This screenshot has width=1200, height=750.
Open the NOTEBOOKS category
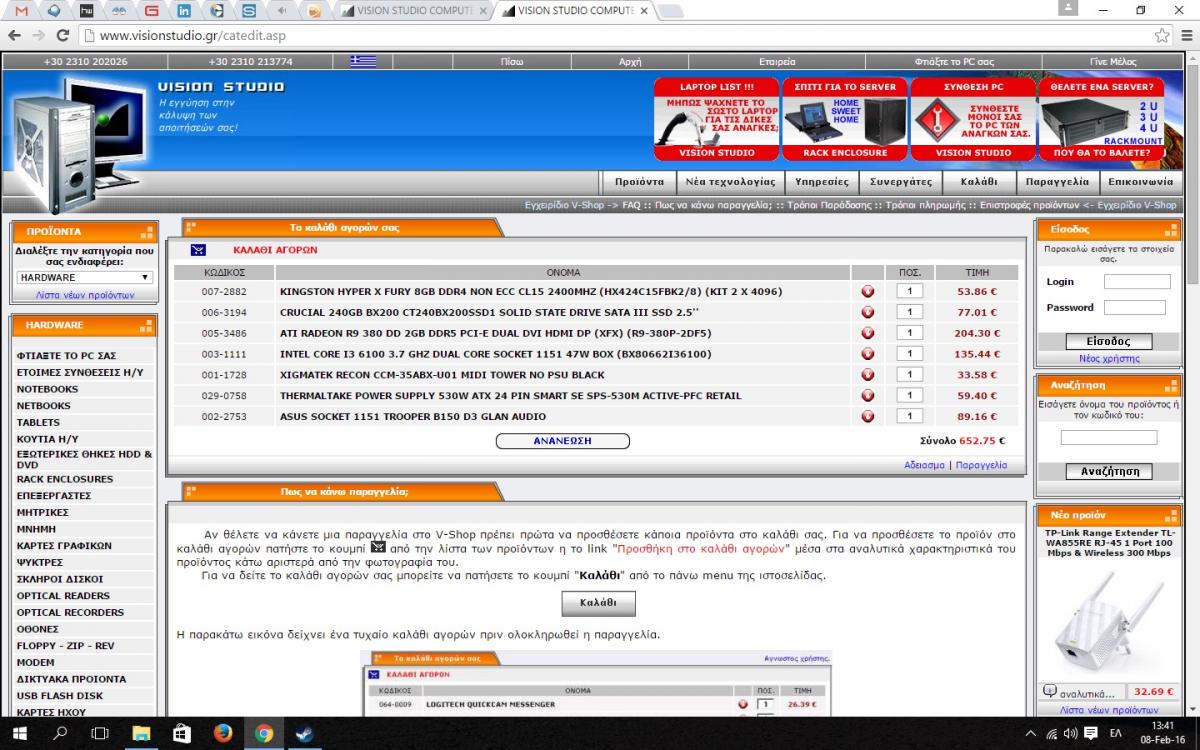point(47,389)
